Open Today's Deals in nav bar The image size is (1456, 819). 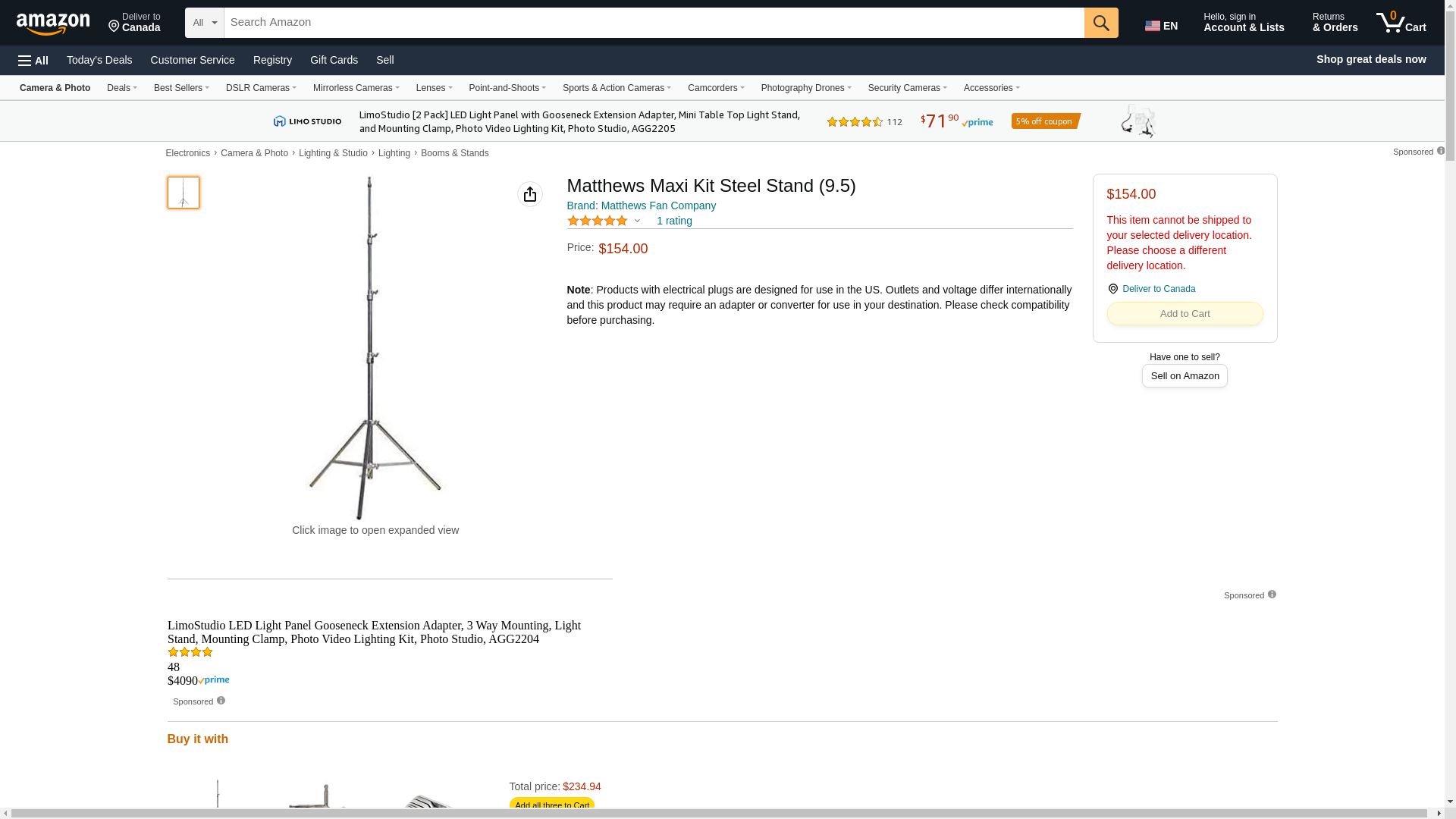(99, 60)
